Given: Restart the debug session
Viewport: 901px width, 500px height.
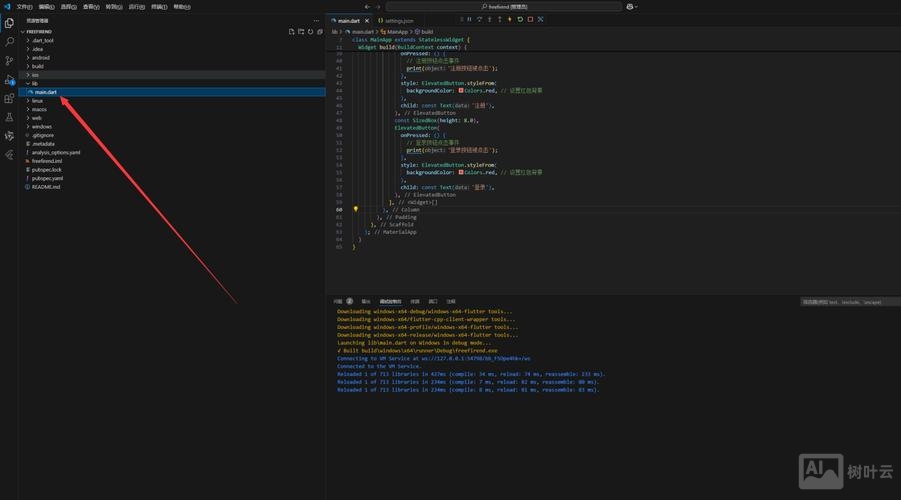Looking at the screenshot, I should click(x=519, y=19).
